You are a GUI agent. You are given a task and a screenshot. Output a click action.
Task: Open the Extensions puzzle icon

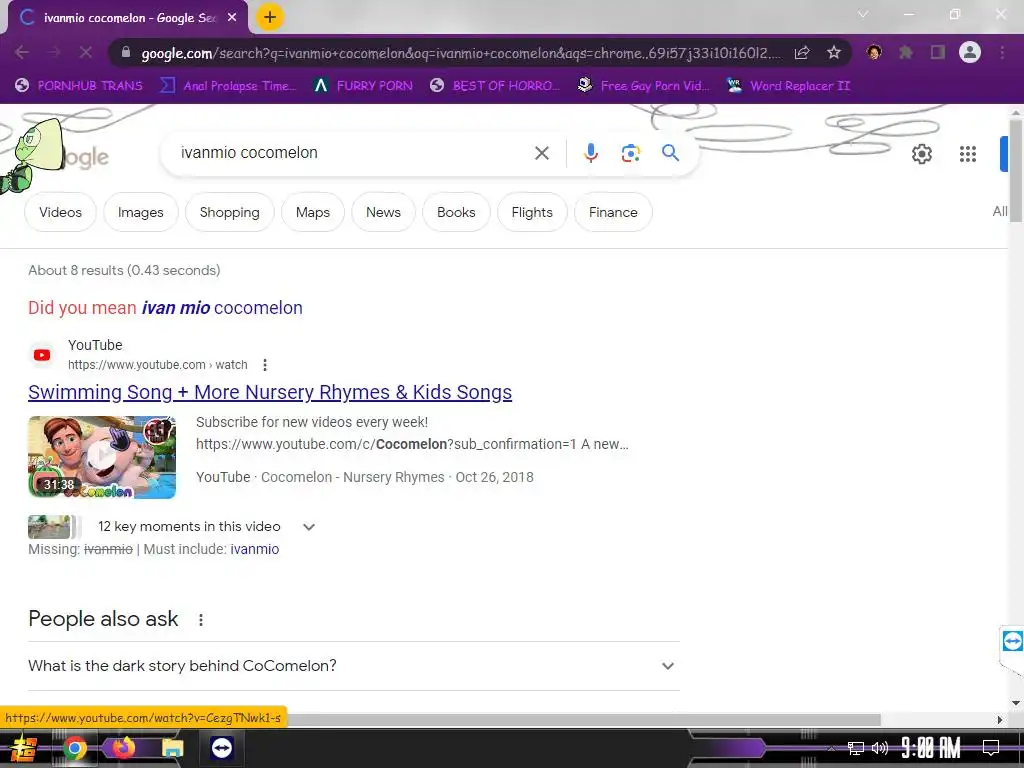click(x=906, y=52)
